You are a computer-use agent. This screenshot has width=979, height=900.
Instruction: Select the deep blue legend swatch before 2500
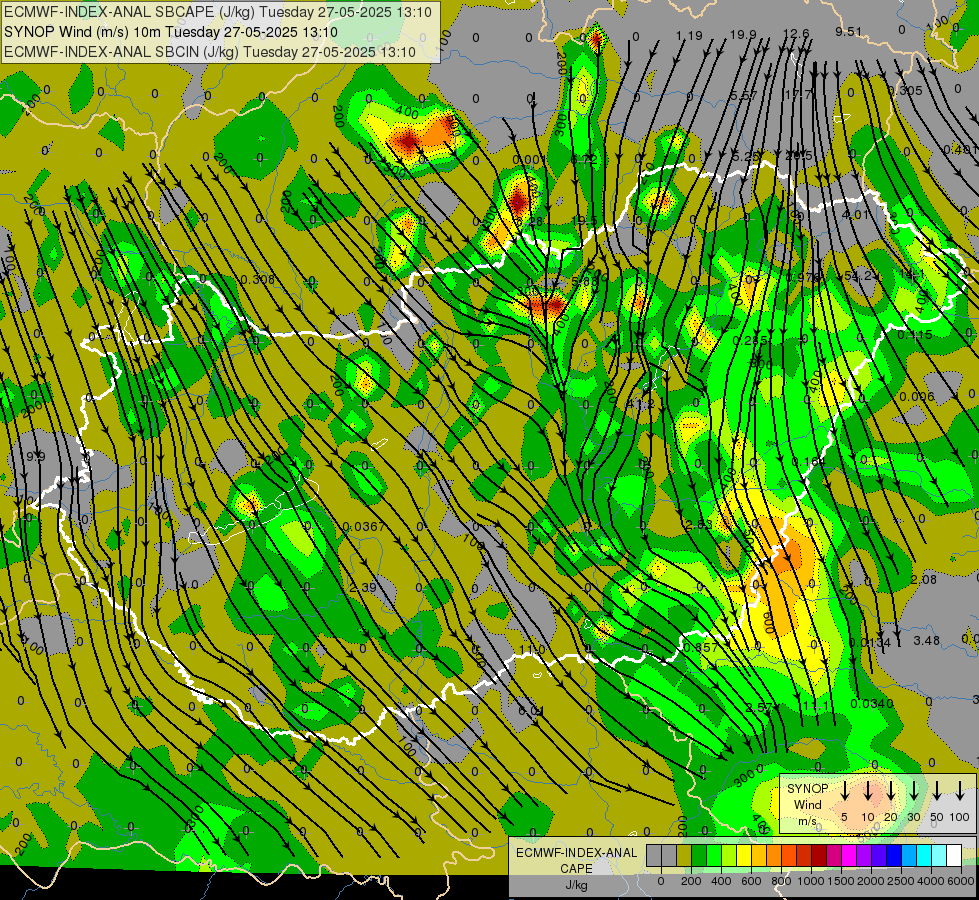click(x=893, y=856)
